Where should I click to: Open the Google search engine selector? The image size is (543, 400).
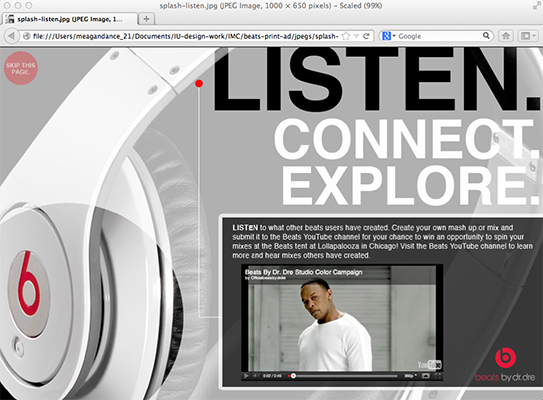coord(389,36)
